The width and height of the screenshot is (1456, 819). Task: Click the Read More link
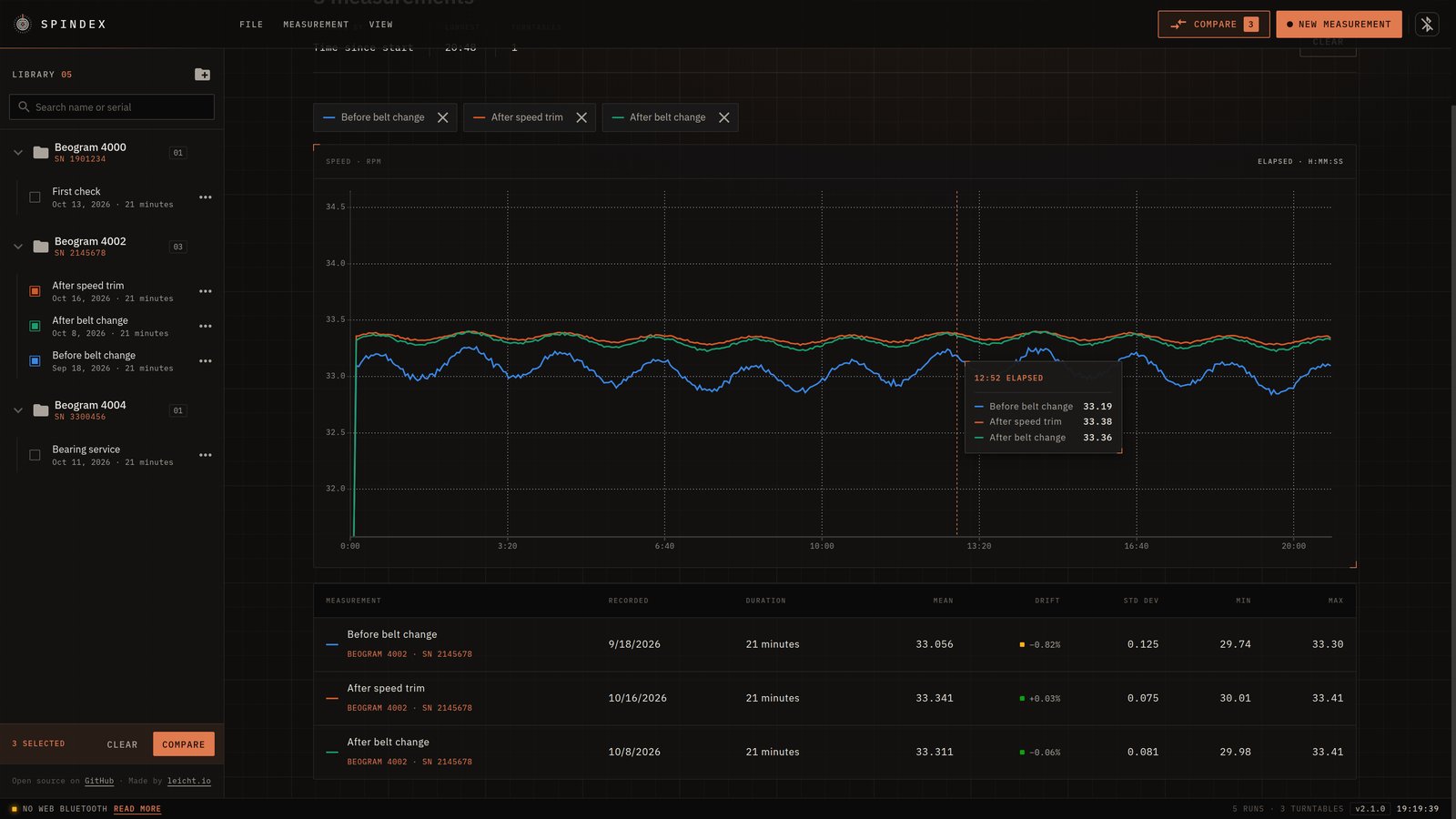coord(137,809)
